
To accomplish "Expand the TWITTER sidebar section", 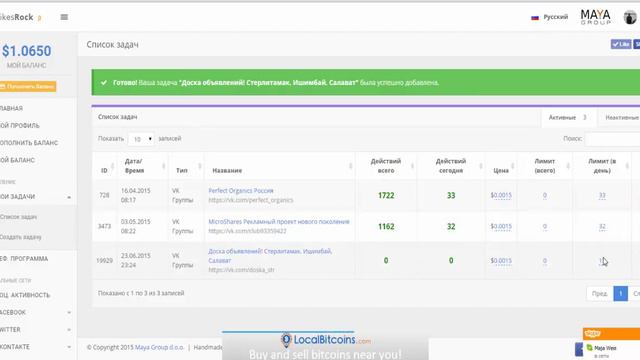I will coord(69,330).
